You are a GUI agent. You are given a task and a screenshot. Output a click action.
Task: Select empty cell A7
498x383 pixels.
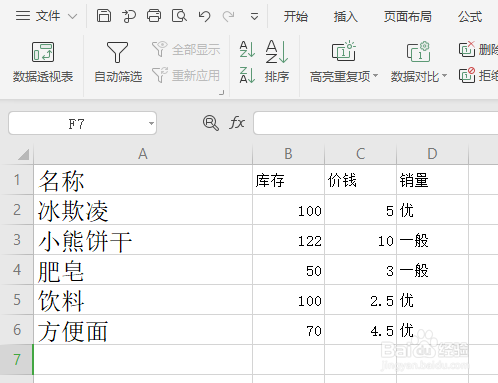click(143, 360)
